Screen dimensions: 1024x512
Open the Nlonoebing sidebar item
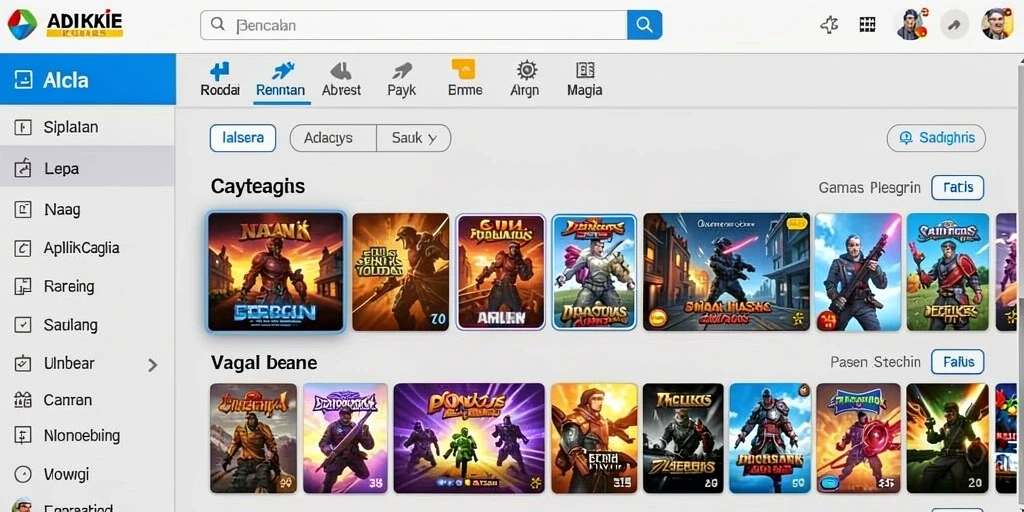pos(88,436)
